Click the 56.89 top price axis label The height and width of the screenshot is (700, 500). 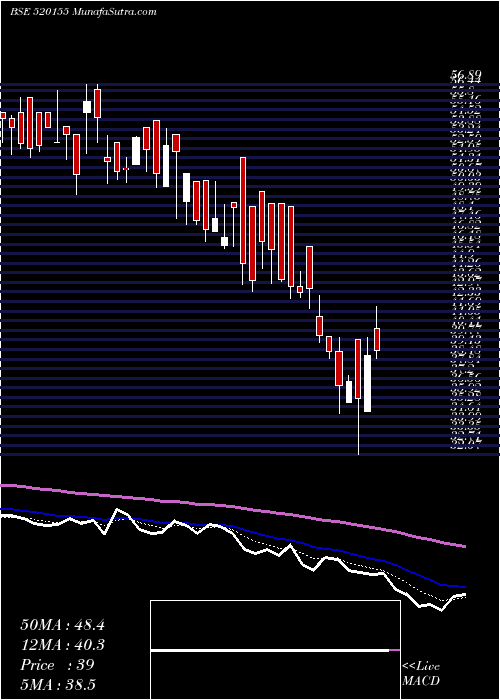465,74
